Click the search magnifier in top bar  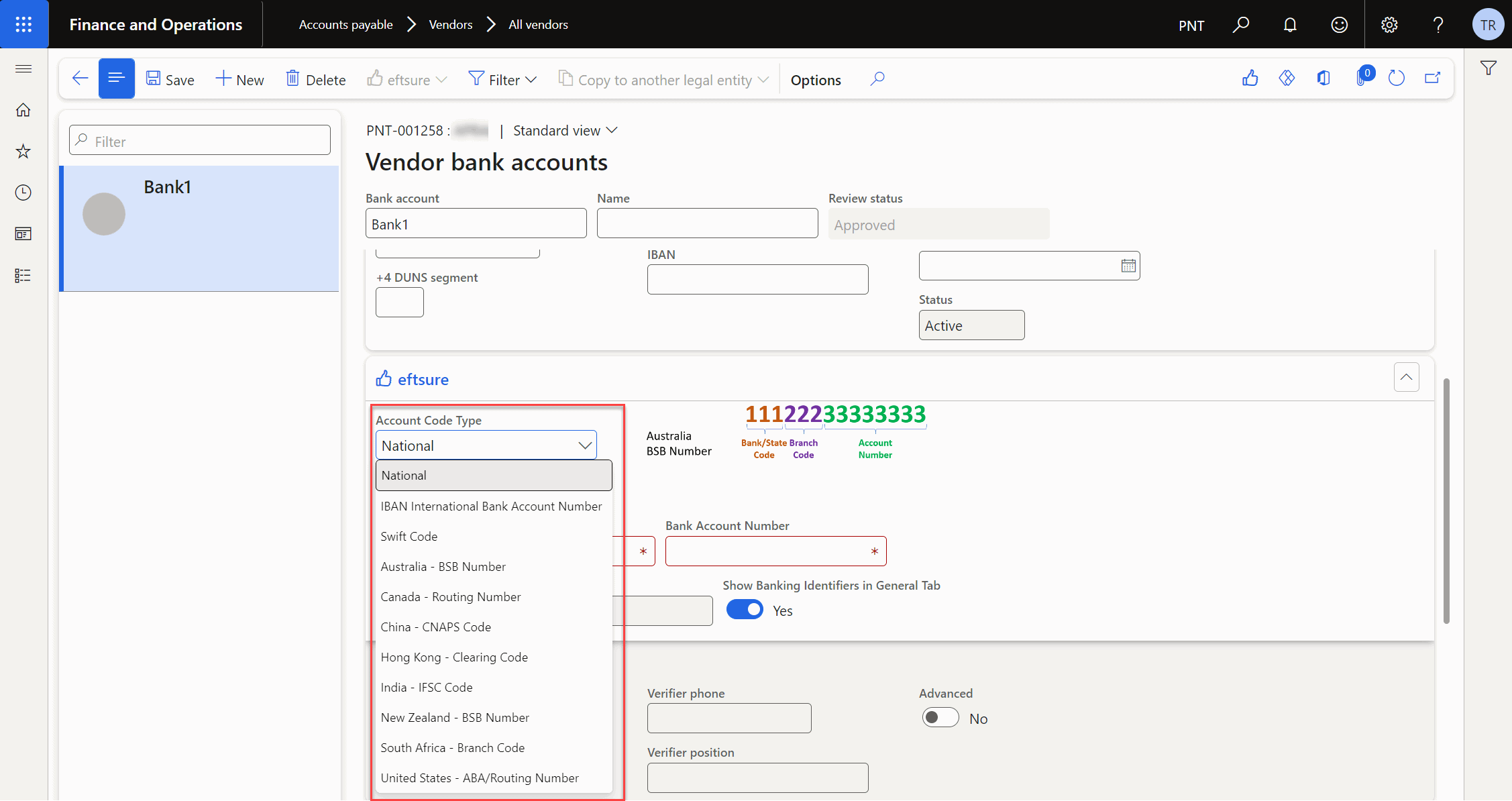point(1241,25)
